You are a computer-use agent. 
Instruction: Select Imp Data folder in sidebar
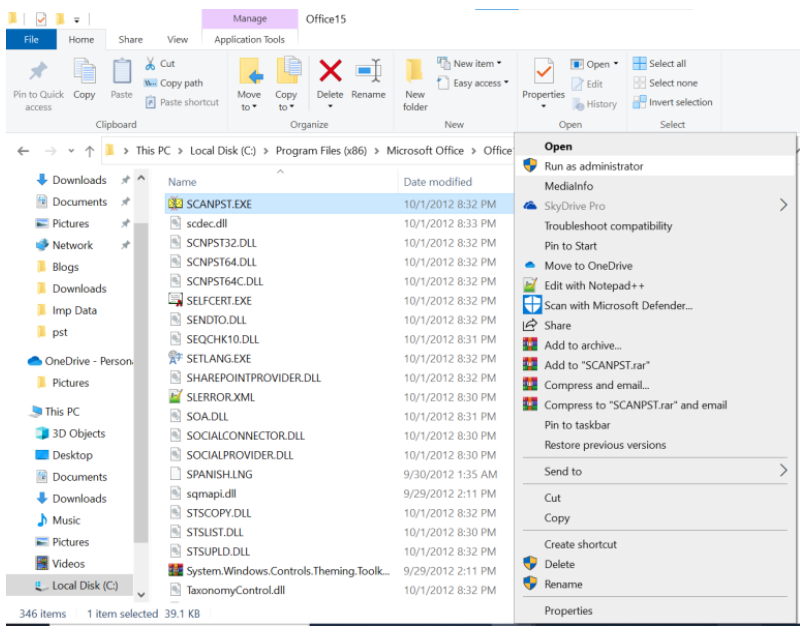click(x=74, y=311)
